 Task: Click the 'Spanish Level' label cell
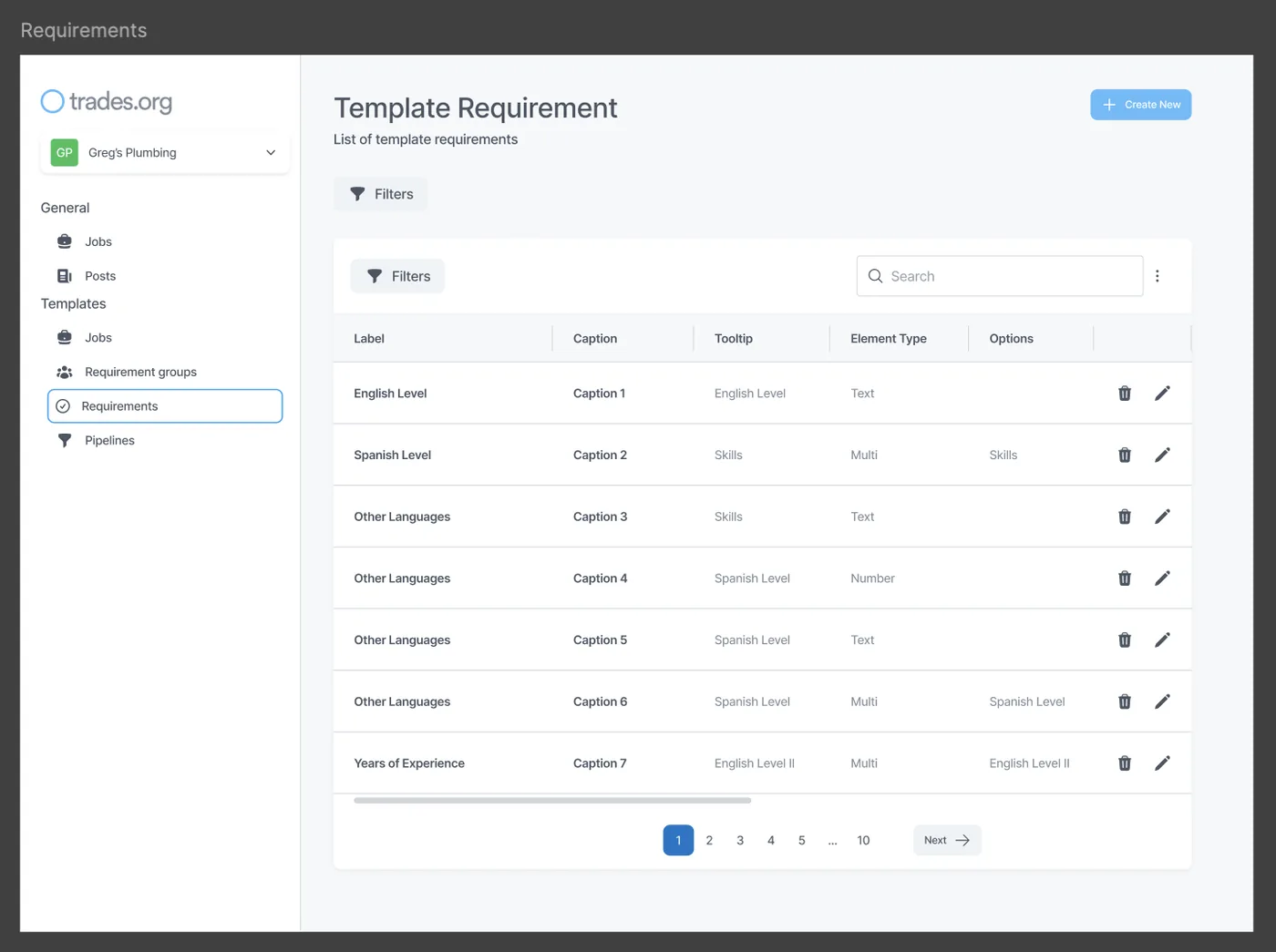tap(393, 456)
